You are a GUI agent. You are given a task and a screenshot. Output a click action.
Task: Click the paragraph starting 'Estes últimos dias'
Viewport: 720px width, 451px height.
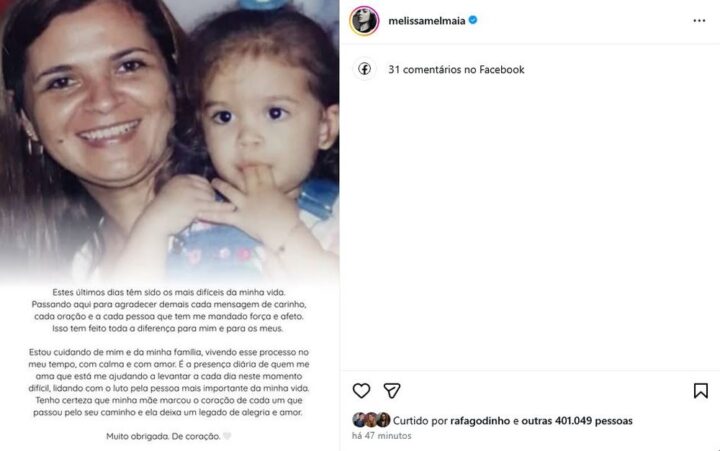coord(169,310)
